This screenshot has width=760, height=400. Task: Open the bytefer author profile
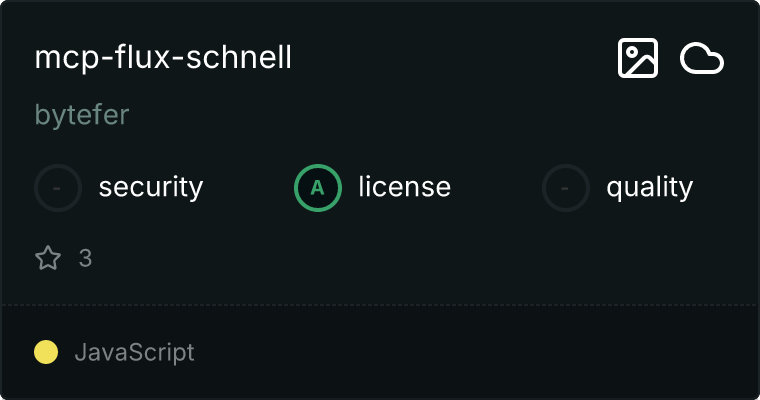coord(82,115)
